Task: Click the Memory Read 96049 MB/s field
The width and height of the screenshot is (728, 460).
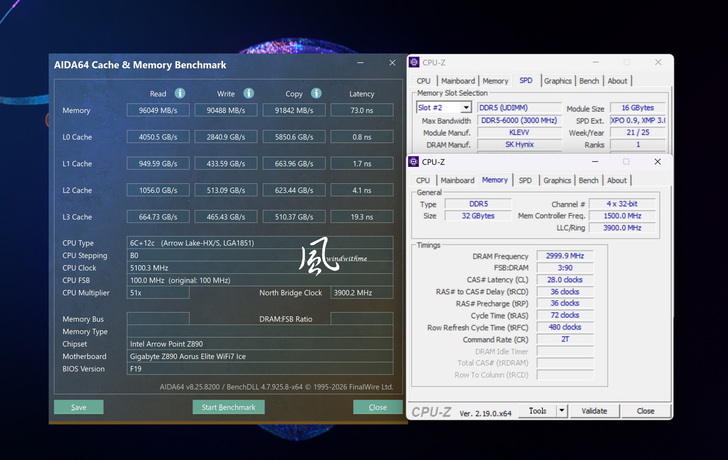Action: tap(157, 111)
